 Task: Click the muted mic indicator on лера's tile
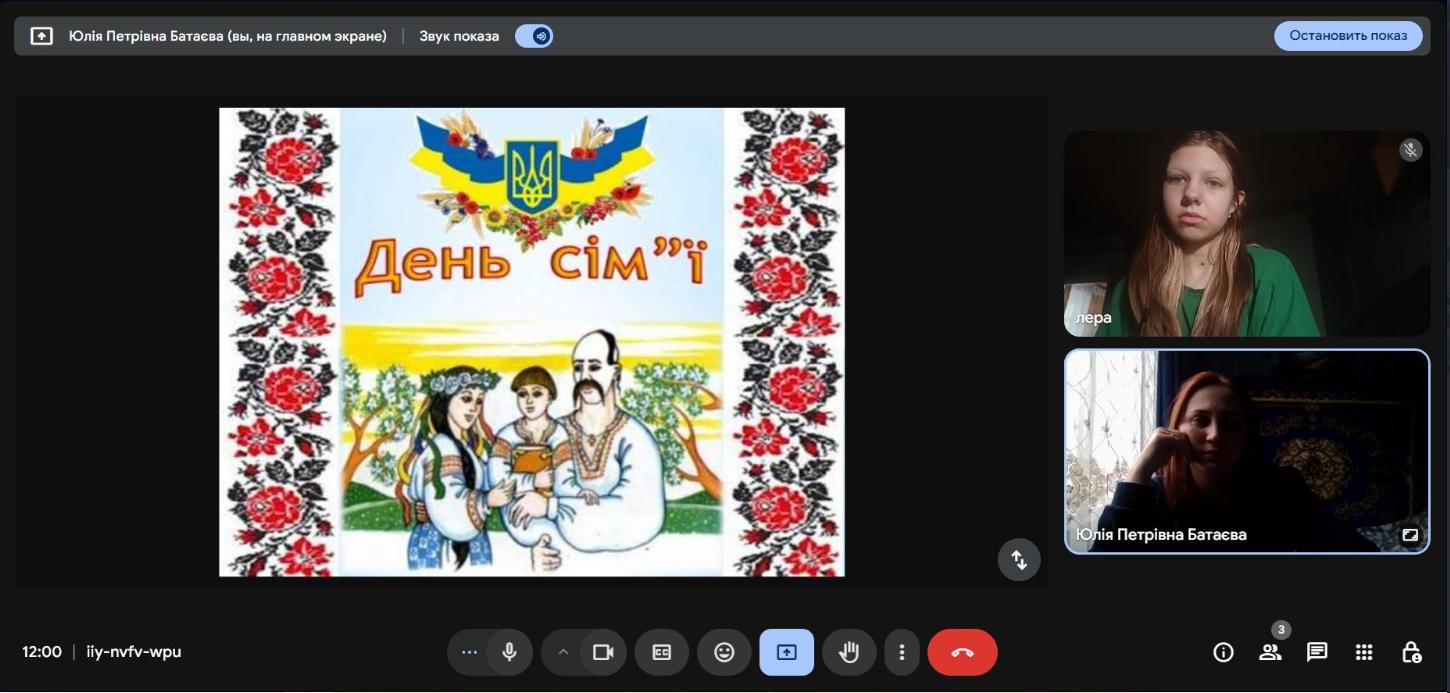[x=1410, y=150]
